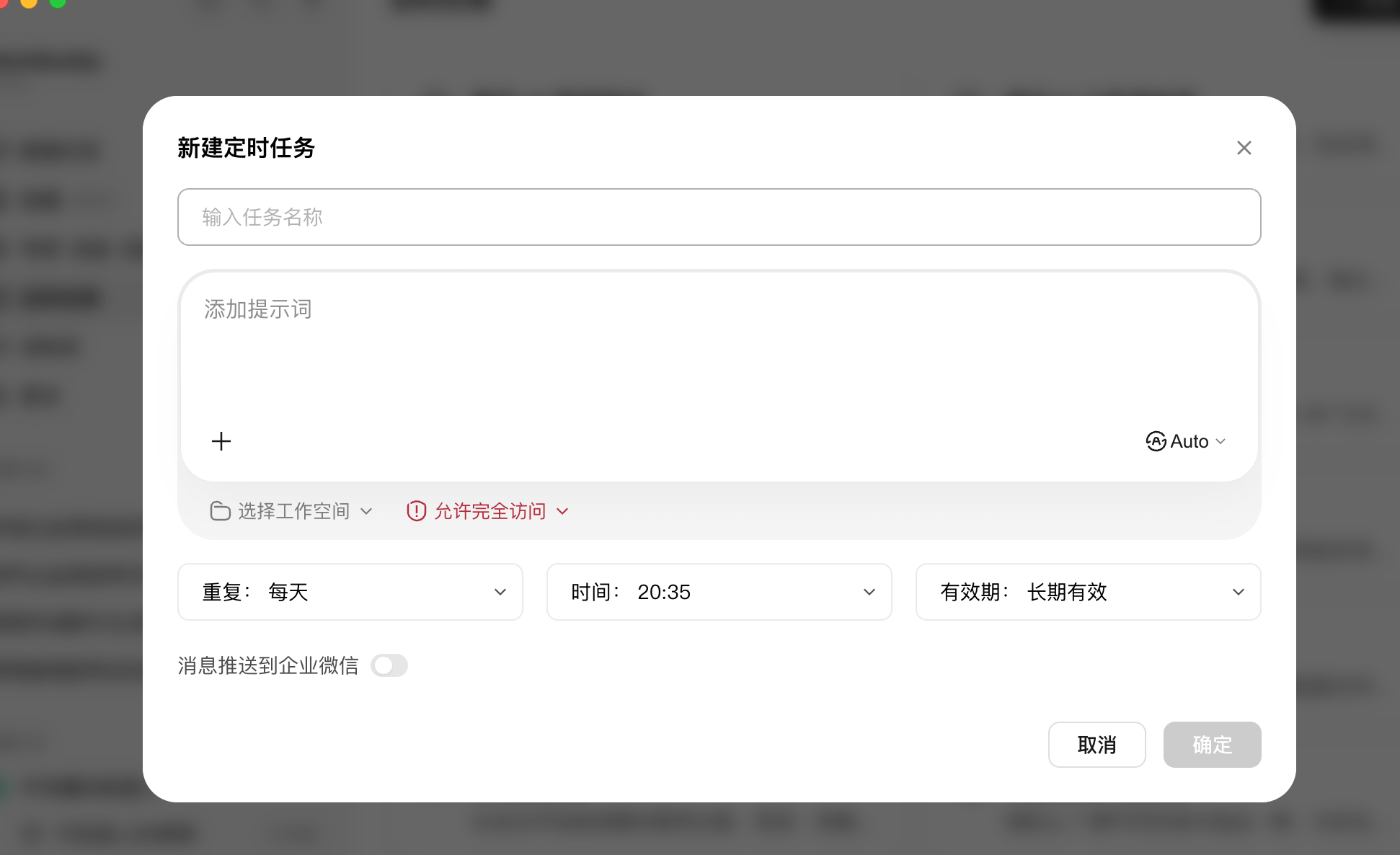This screenshot has height=855, width=1400.
Task: Open the 重复 每天 dropdown
Action: tap(350, 592)
